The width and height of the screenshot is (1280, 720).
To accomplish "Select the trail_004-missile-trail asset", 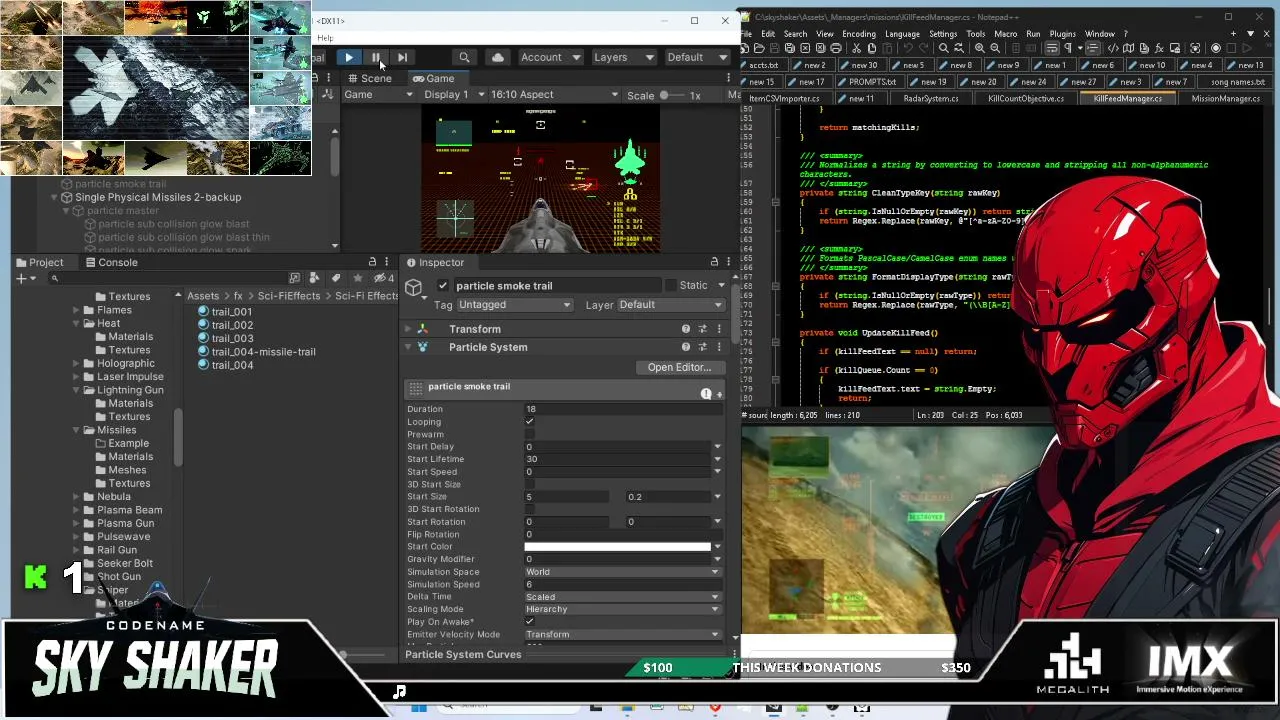I will pos(256,352).
